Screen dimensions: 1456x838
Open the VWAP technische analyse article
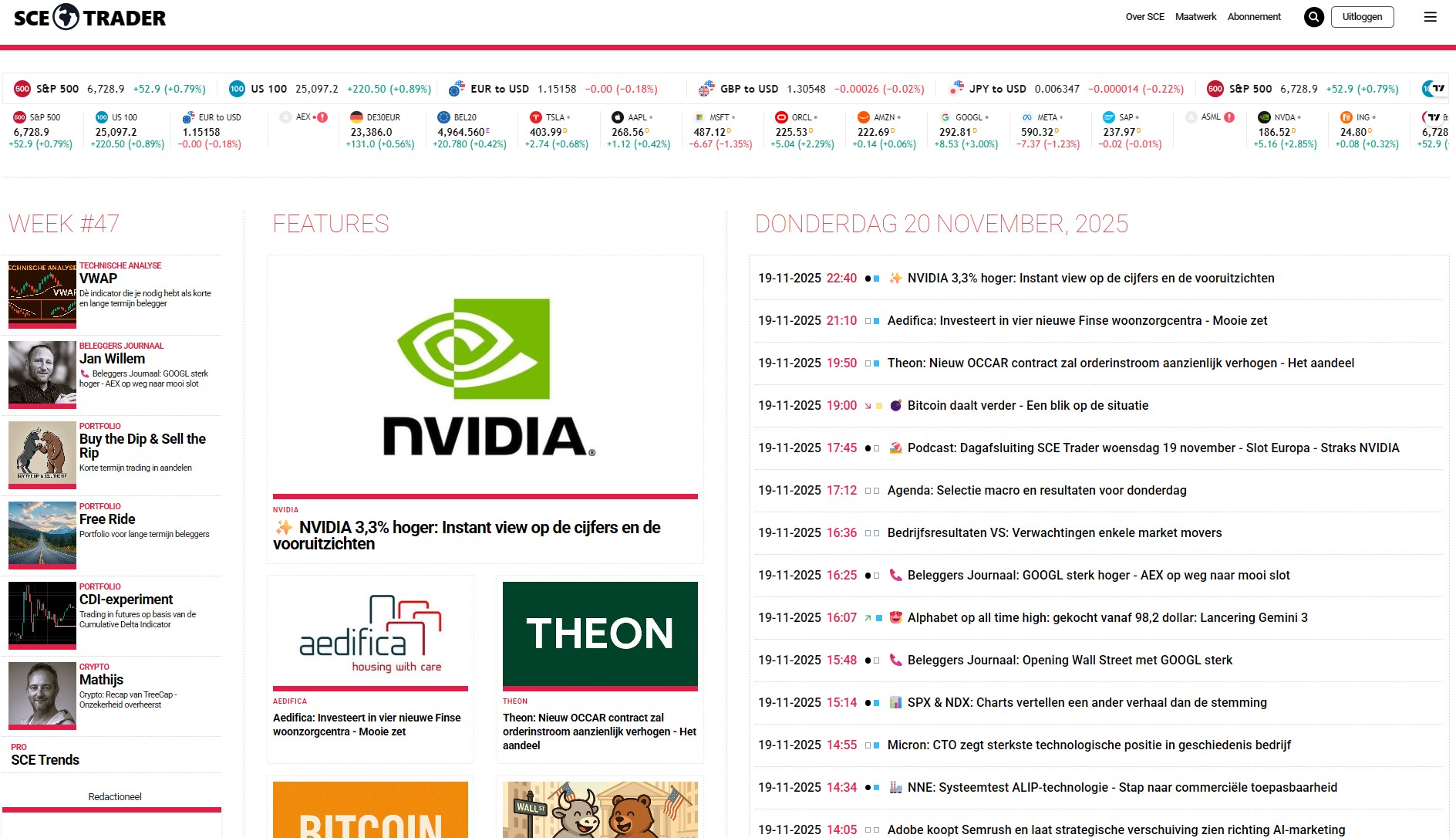point(98,279)
